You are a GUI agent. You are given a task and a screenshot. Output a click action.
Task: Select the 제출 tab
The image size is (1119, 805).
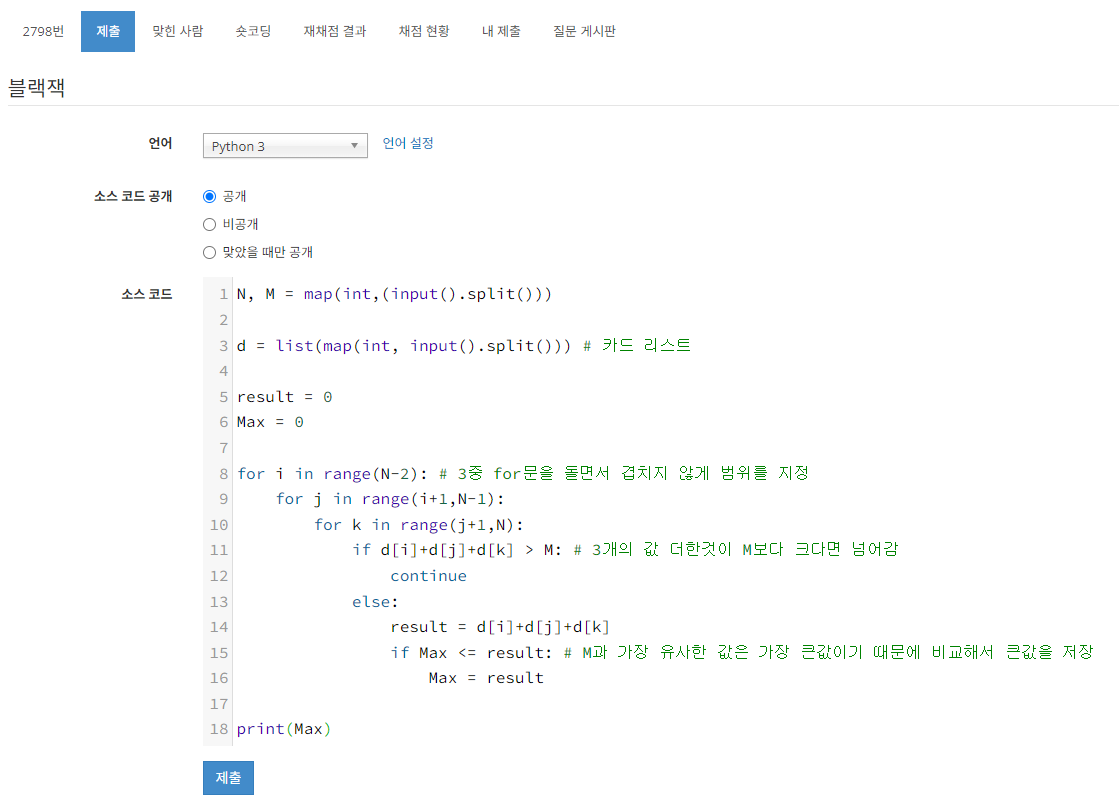(x=108, y=31)
